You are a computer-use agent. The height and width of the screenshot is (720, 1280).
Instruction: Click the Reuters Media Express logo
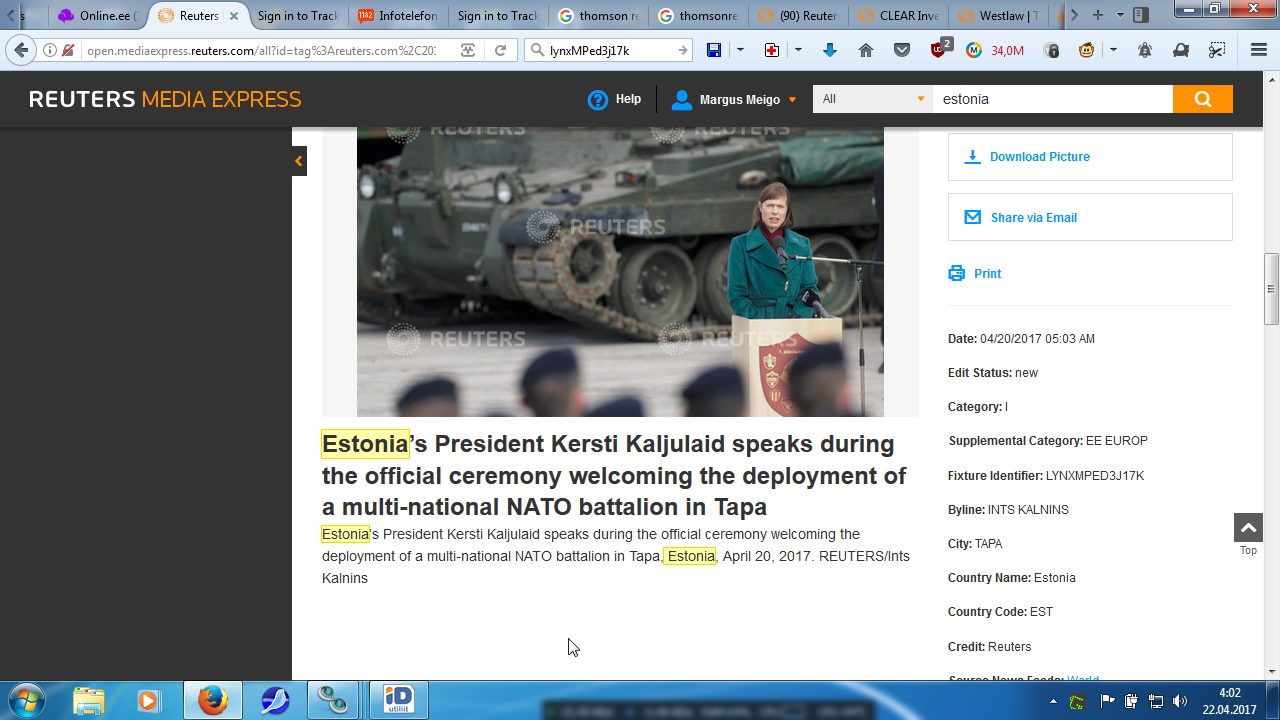[165, 99]
